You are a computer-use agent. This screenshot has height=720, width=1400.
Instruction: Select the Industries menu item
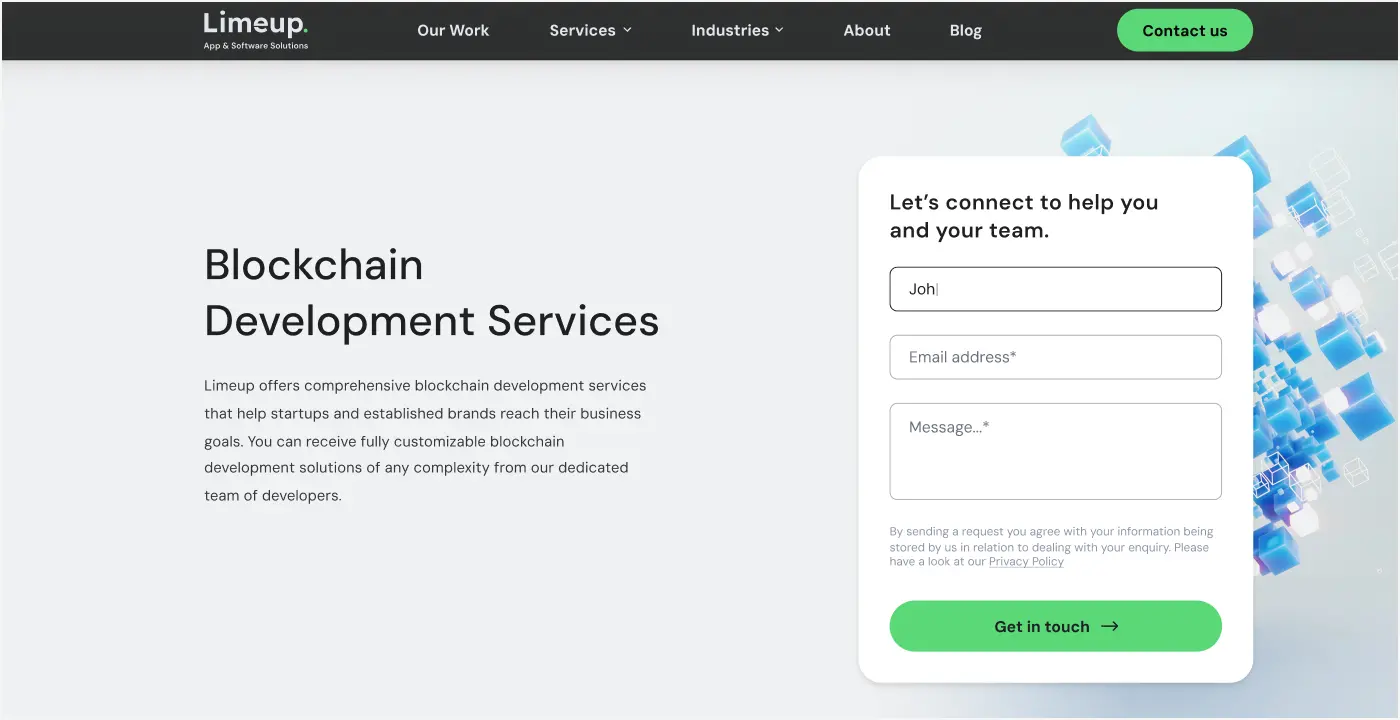(730, 30)
